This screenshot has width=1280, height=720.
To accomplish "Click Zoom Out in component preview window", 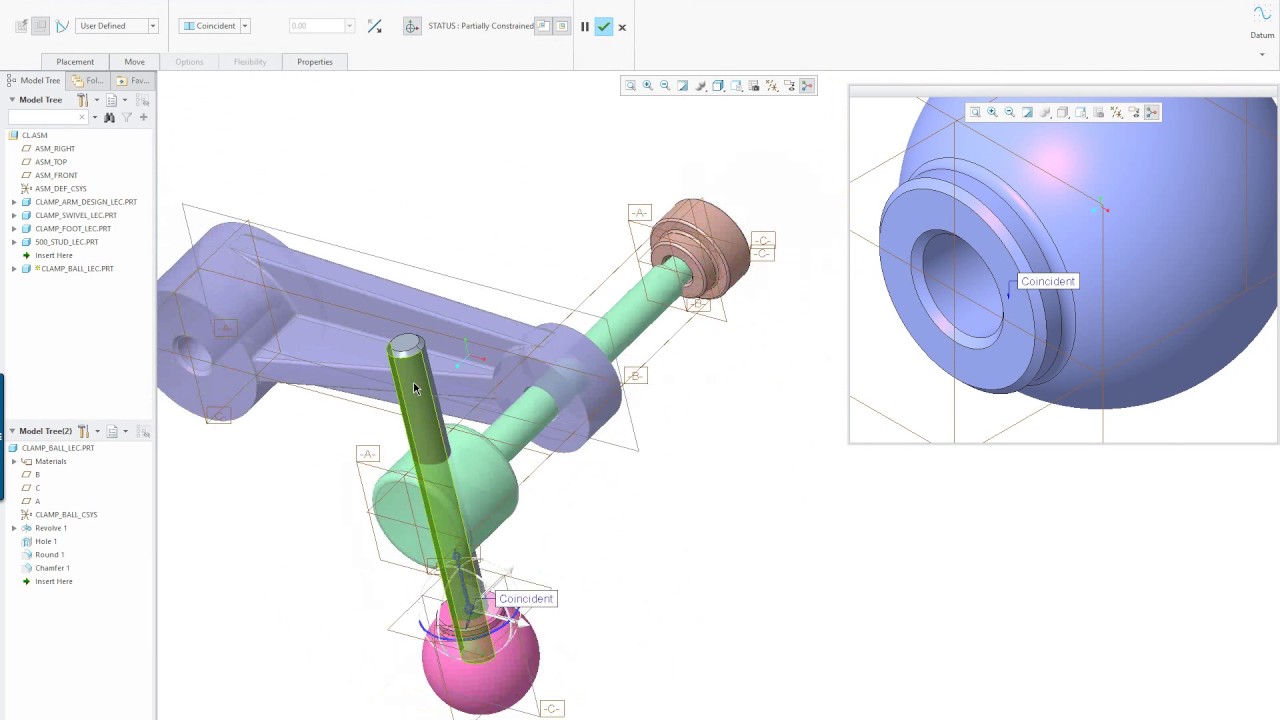I will [1009, 113].
